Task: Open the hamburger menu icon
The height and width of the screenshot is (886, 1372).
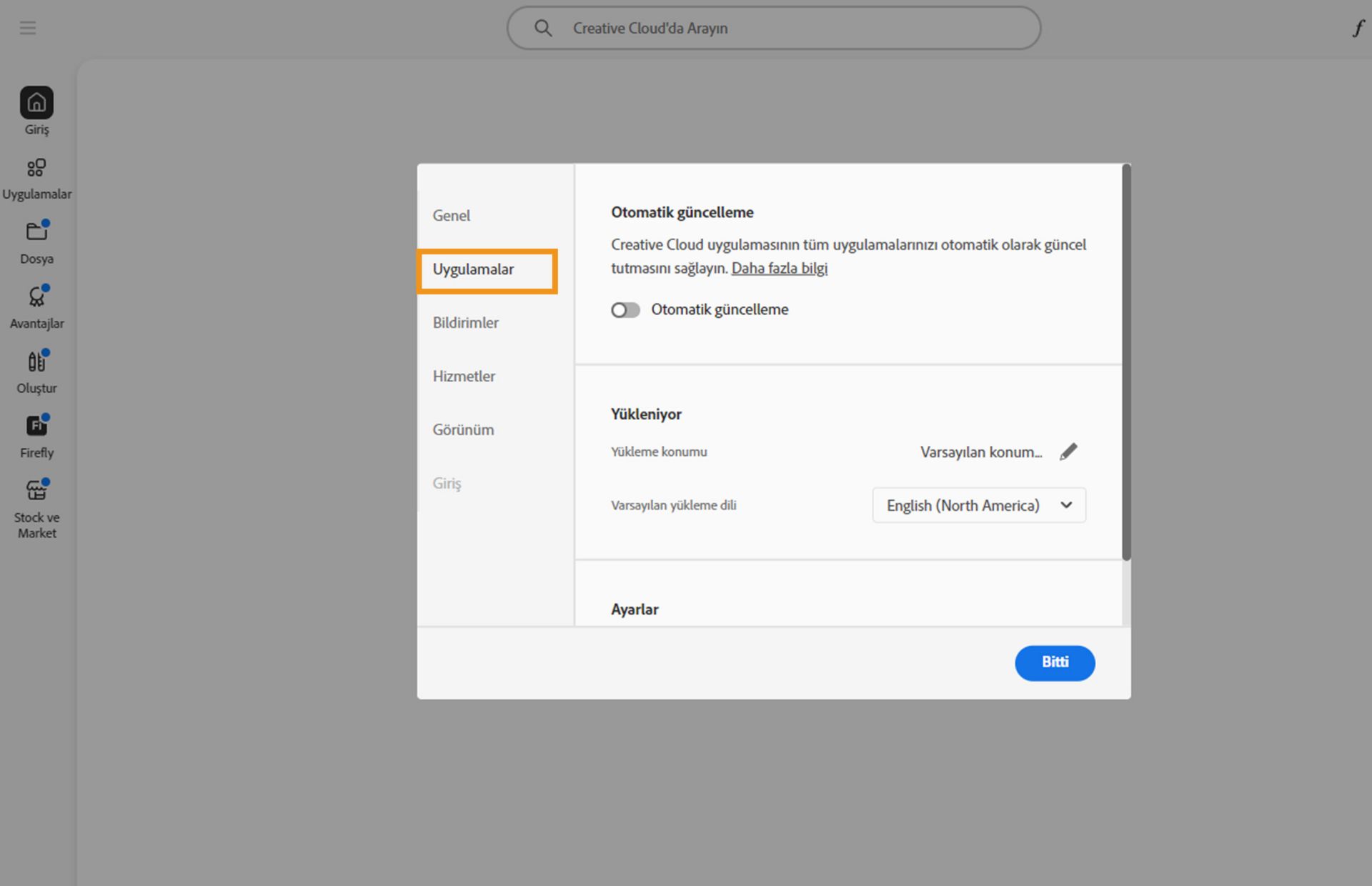Action: click(x=28, y=28)
